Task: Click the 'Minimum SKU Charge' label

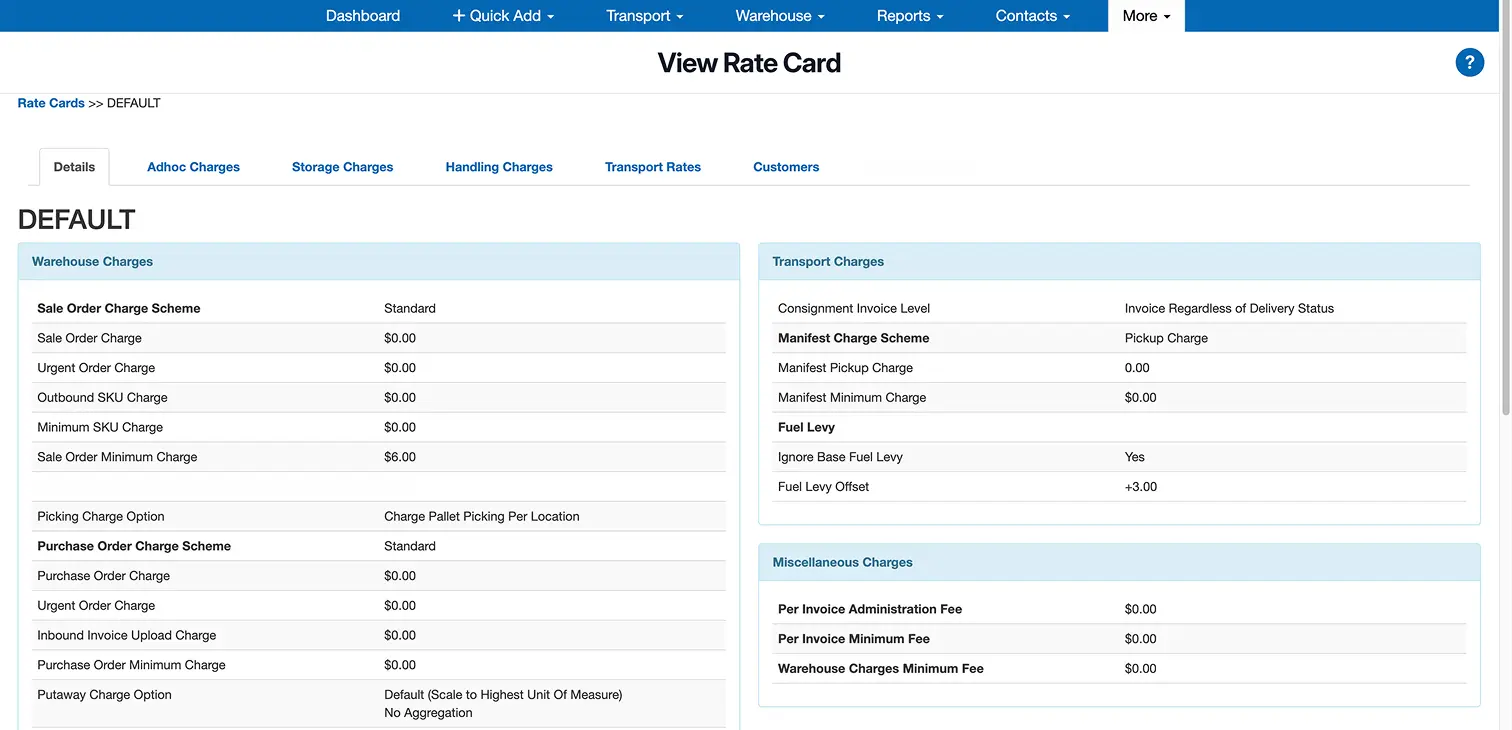Action: pyautogui.click(x=100, y=428)
